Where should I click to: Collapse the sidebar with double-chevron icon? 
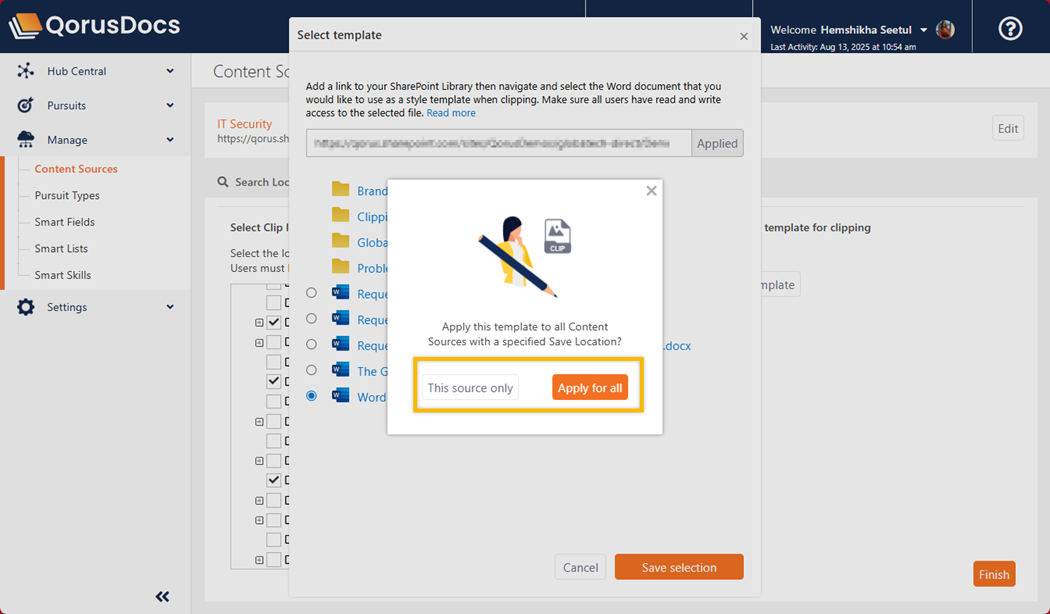pyautogui.click(x=162, y=597)
